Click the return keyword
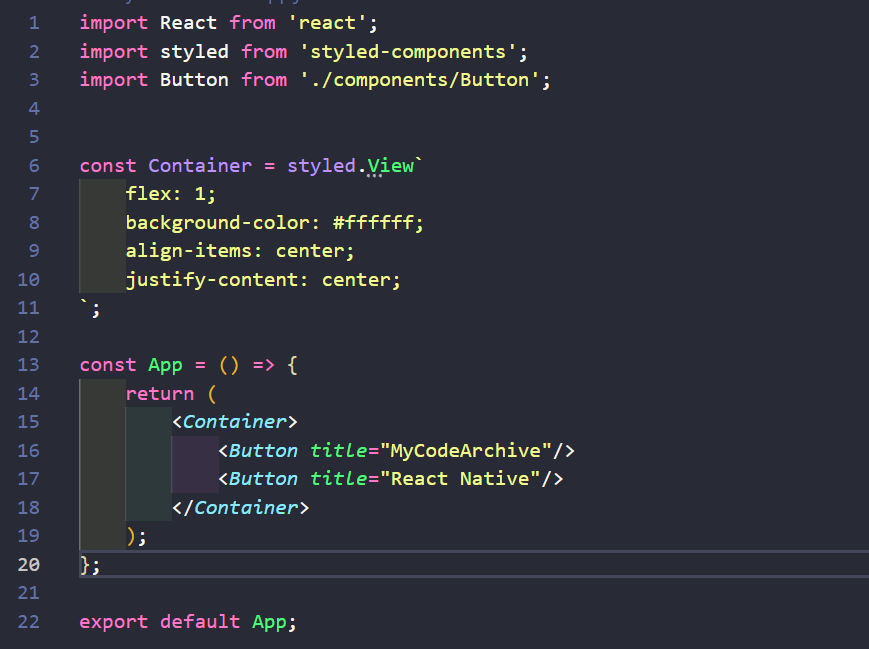 pyautogui.click(x=160, y=394)
